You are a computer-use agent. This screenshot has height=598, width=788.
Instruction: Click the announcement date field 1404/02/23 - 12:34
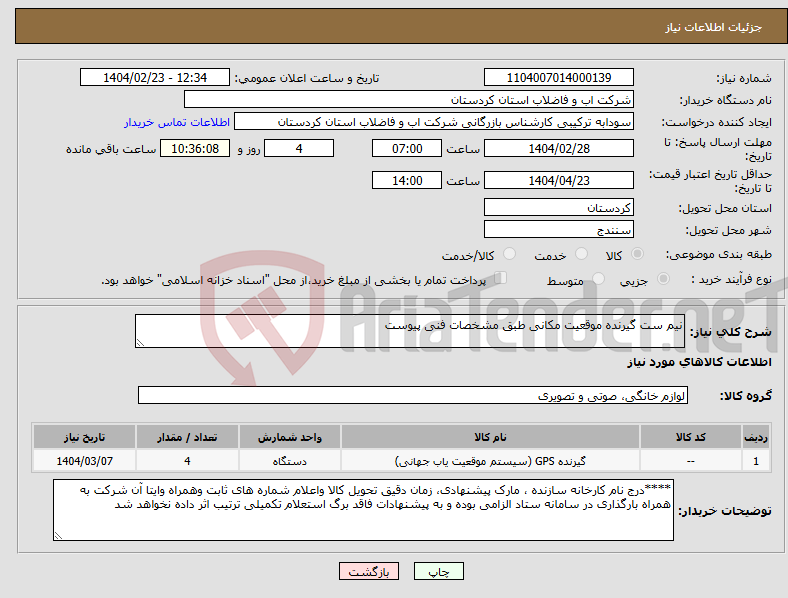click(x=154, y=77)
